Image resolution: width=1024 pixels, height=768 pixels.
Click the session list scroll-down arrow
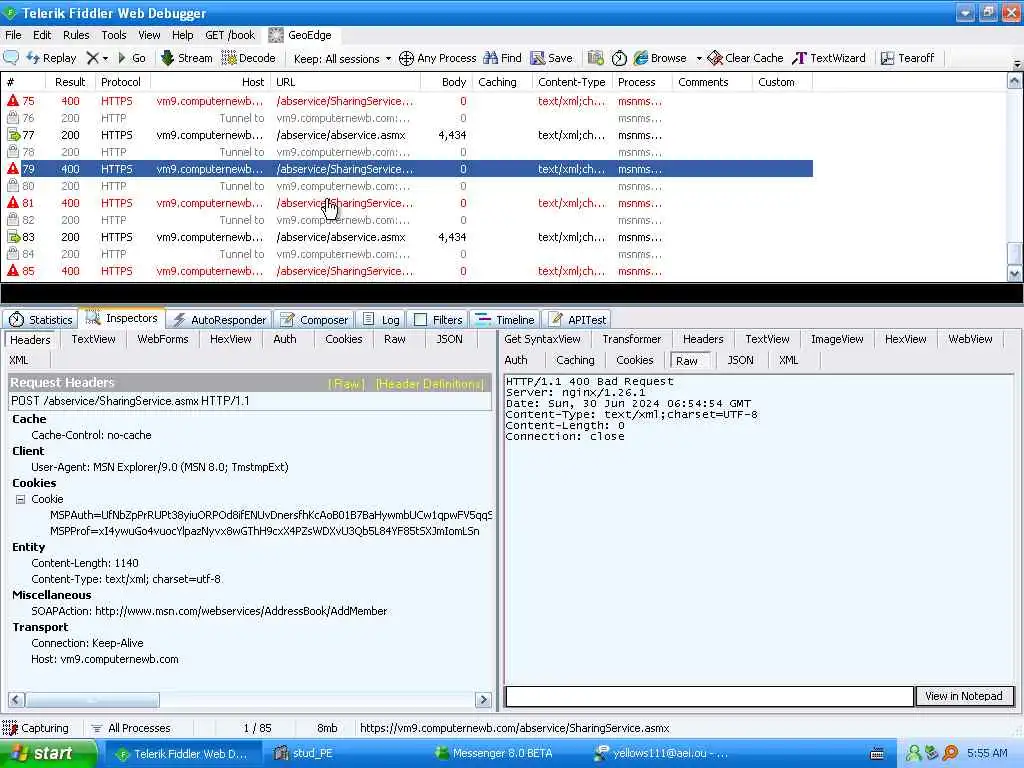[1014, 274]
